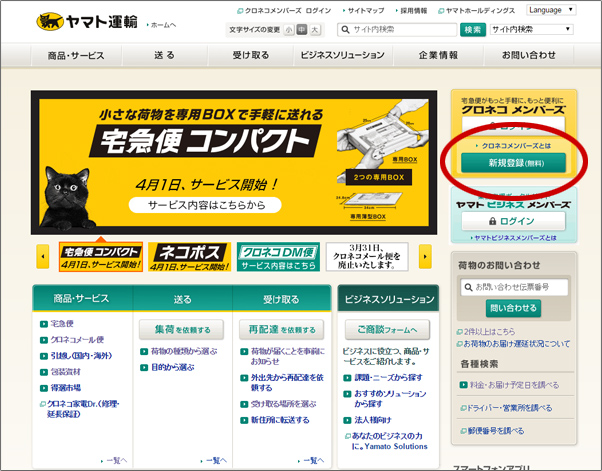Screen dimensions: 602x471
Task: Focus the お問い合わせ伝票番号 tracking input
Action: pos(514,287)
